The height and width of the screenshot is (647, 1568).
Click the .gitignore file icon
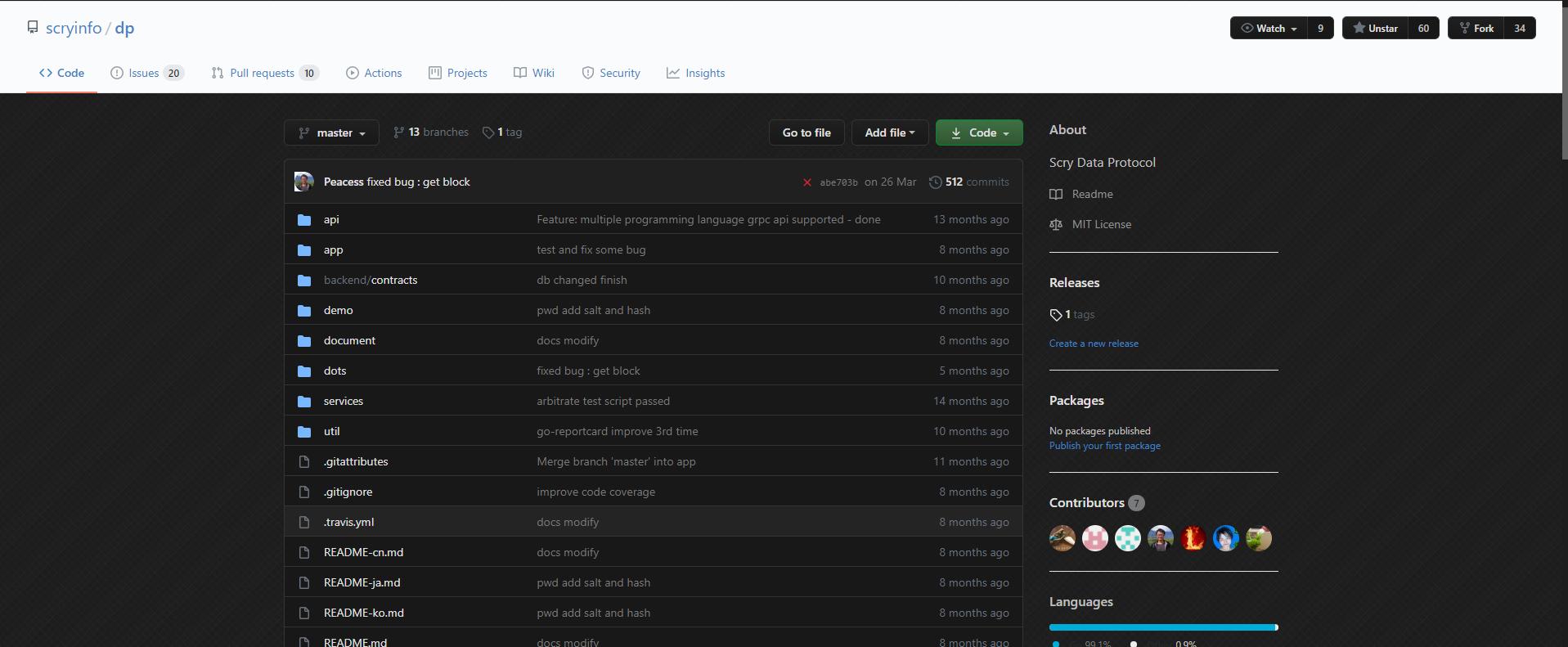click(304, 492)
